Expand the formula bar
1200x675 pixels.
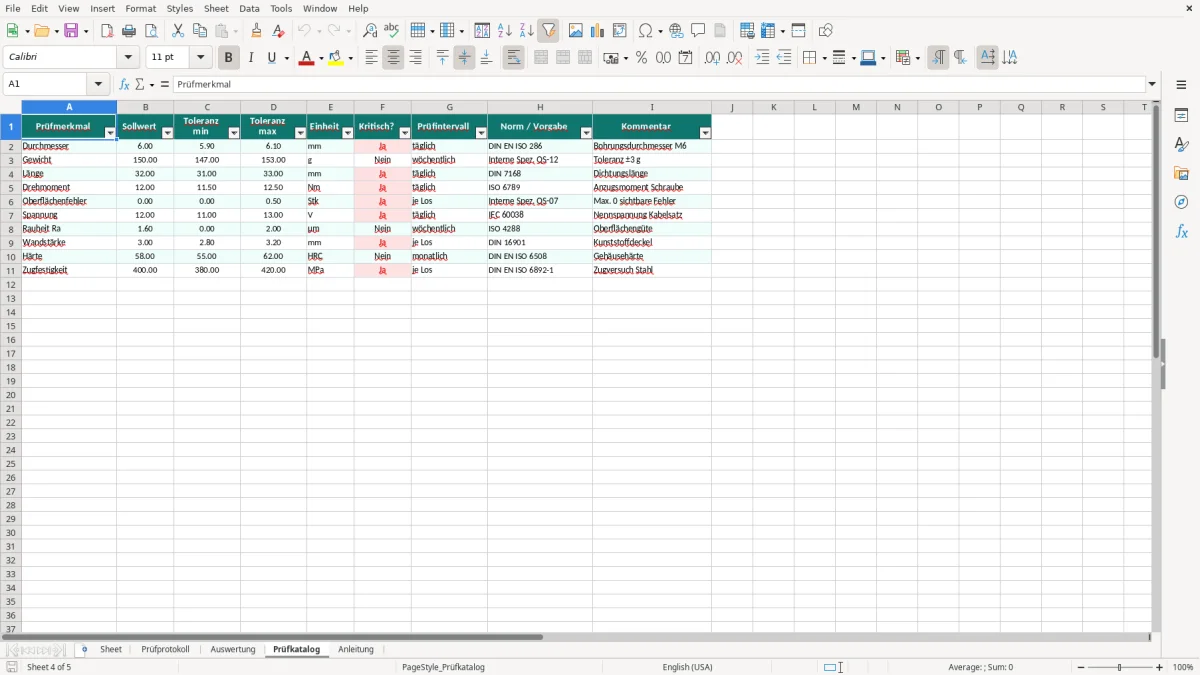[1152, 85]
